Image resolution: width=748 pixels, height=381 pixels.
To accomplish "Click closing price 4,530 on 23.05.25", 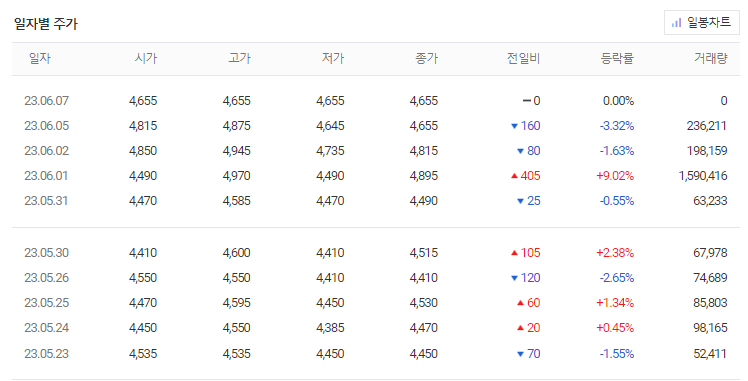I will [x=424, y=303].
